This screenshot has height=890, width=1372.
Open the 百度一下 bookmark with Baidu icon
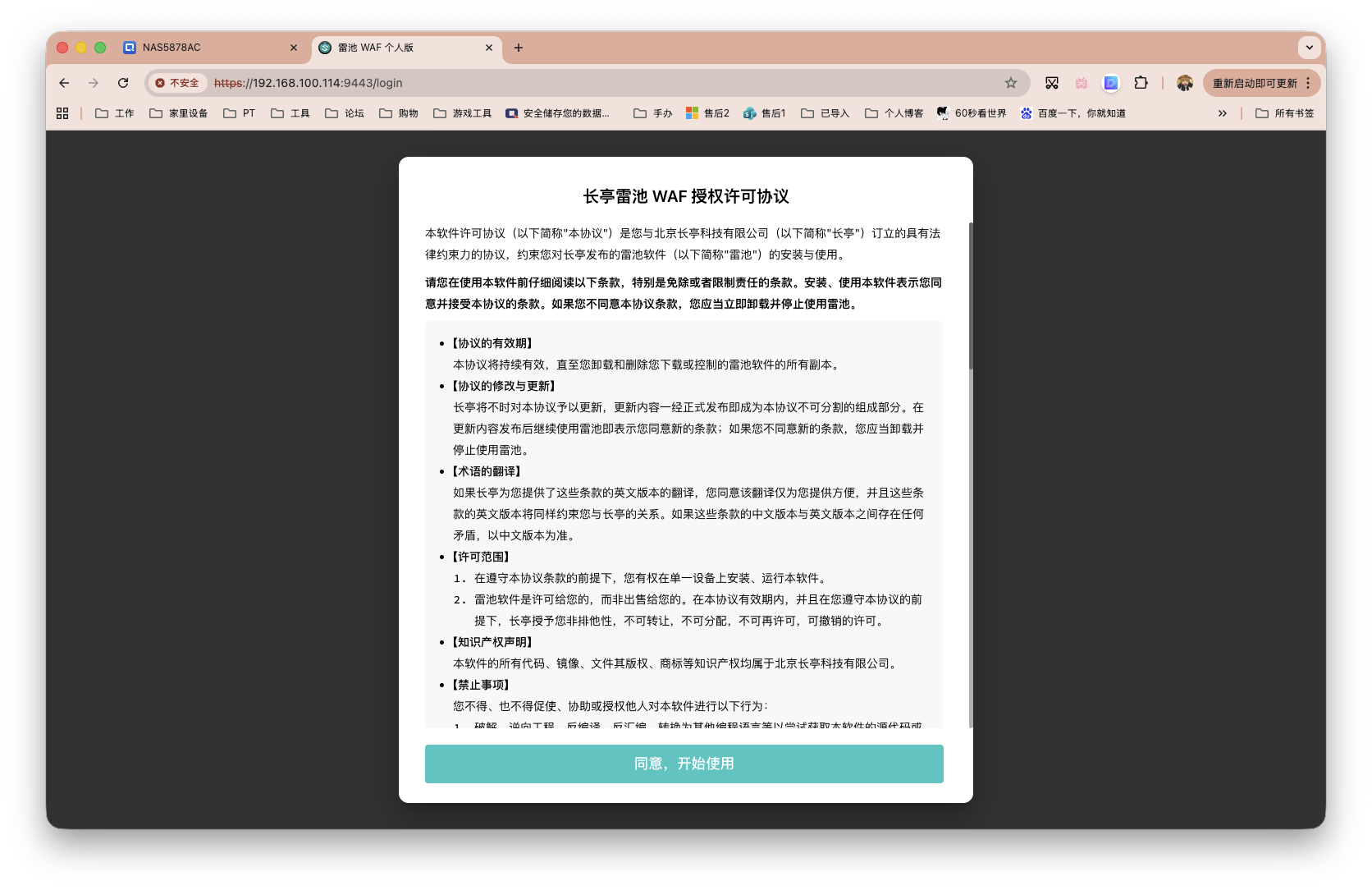pyautogui.click(x=1072, y=112)
